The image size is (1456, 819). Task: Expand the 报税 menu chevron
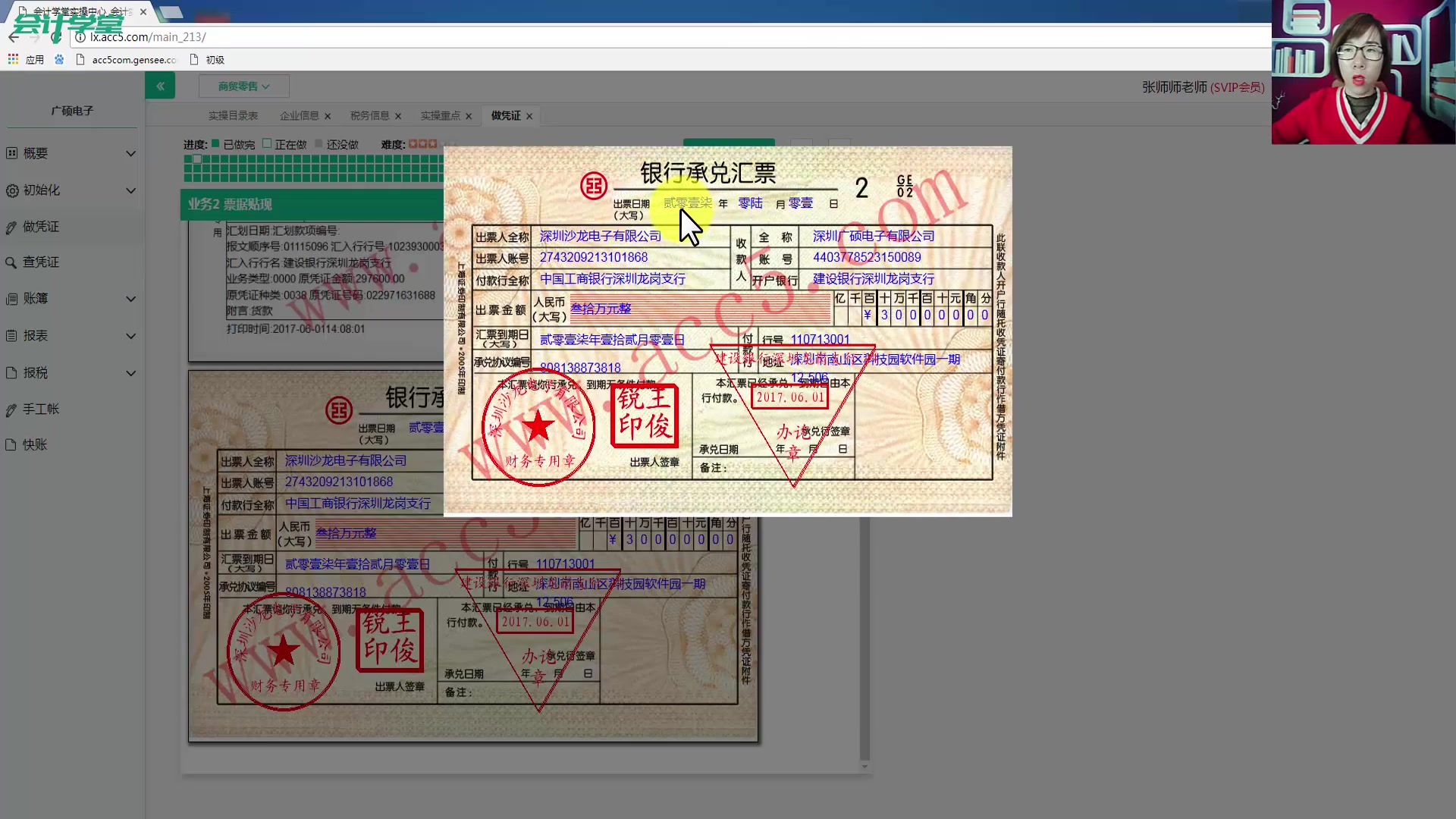click(x=130, y=373)
